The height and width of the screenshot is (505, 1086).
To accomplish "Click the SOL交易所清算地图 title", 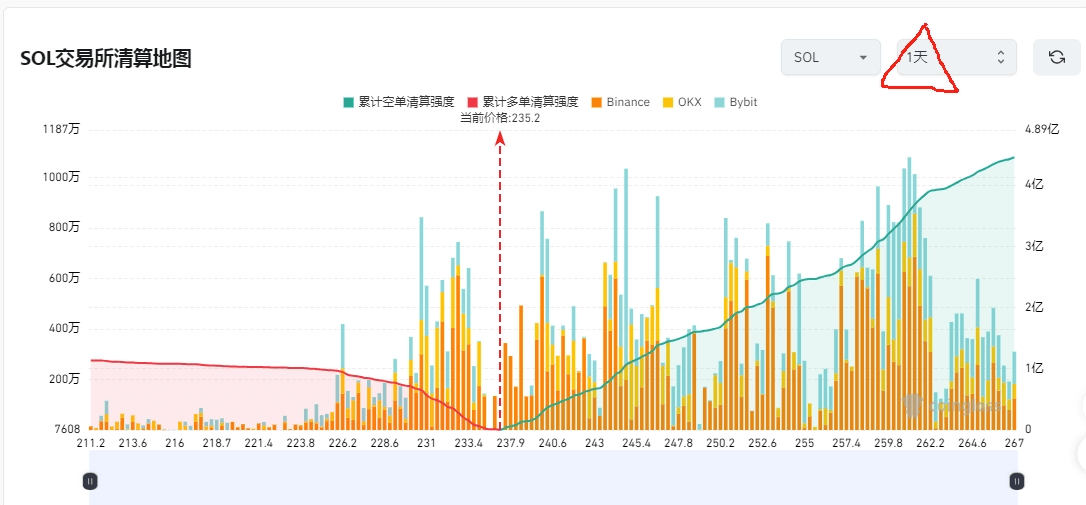I will 105,58.
